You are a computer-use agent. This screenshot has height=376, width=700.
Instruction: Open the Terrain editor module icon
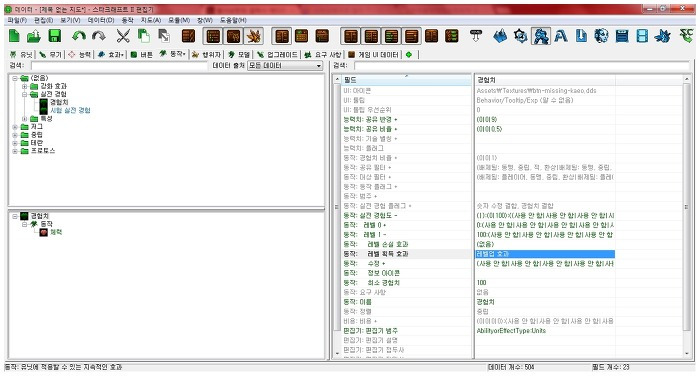pyautogui.click(x=500, y=36)
